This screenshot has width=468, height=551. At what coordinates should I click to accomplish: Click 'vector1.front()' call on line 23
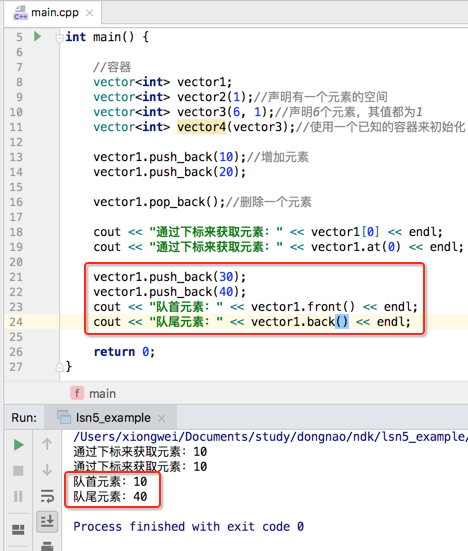coord(303,307)
